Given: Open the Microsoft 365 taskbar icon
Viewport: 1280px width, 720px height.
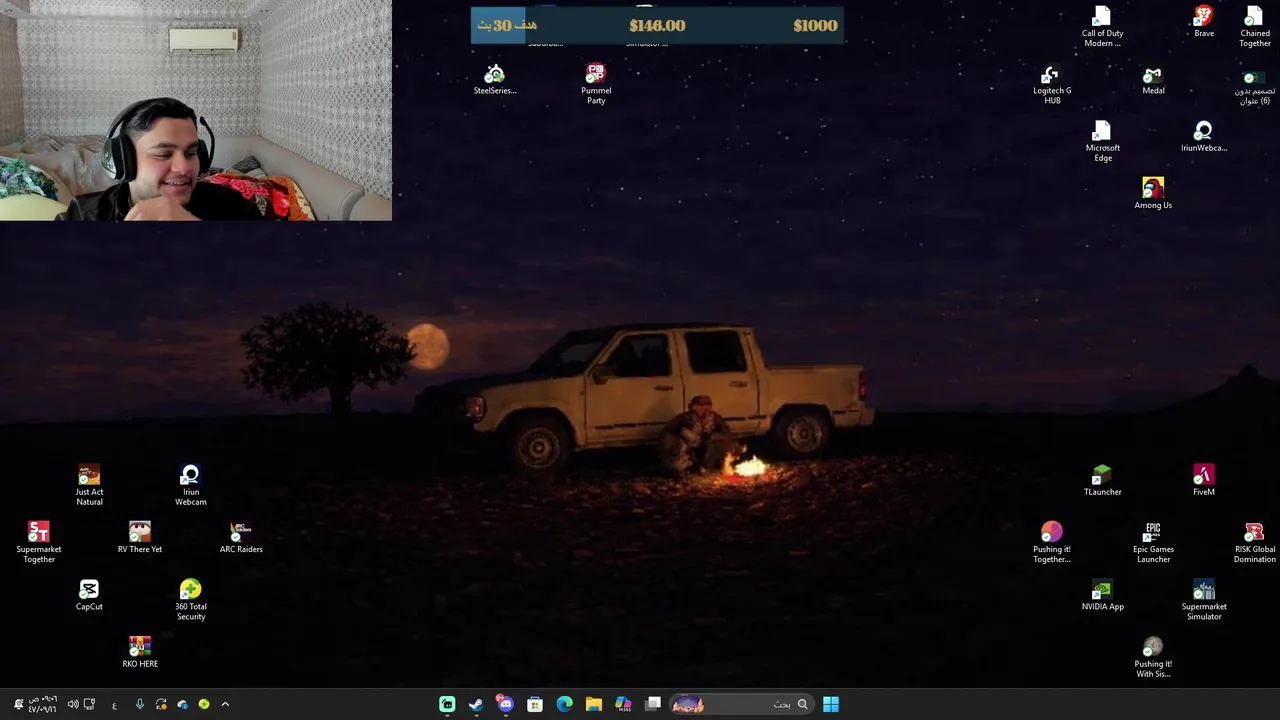Looking at the screenshot, I should [x=623, y=704].
